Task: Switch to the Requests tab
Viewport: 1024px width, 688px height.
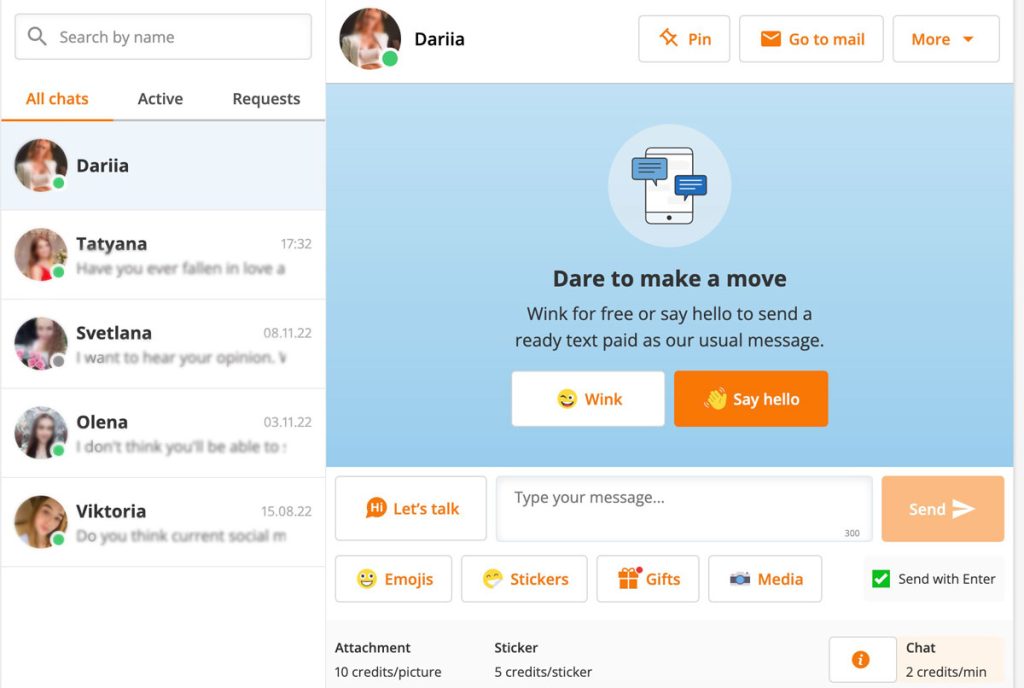Action: point(266,99)
